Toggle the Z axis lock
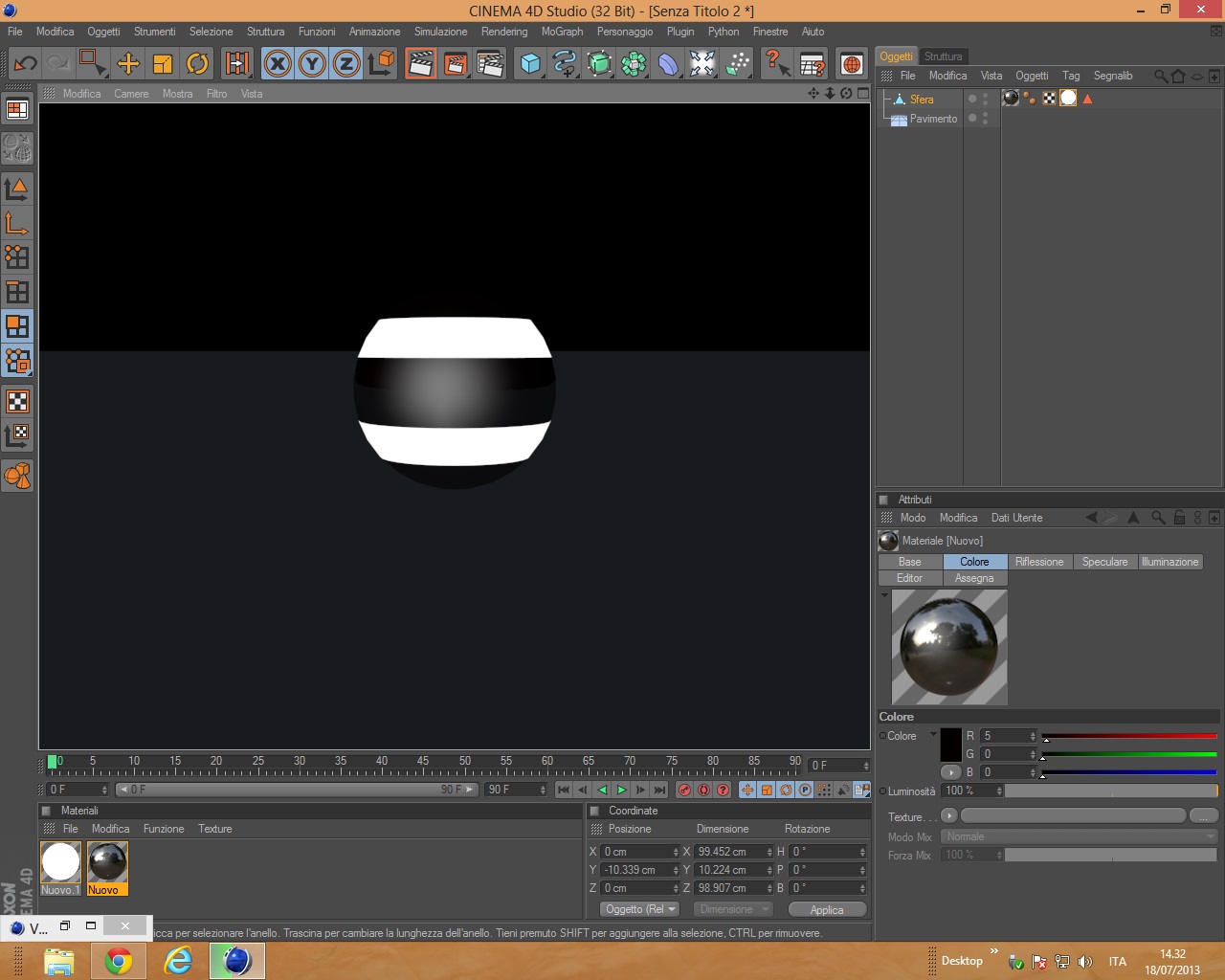Screen dimensions: 1225x980 (x=346, y=64)
